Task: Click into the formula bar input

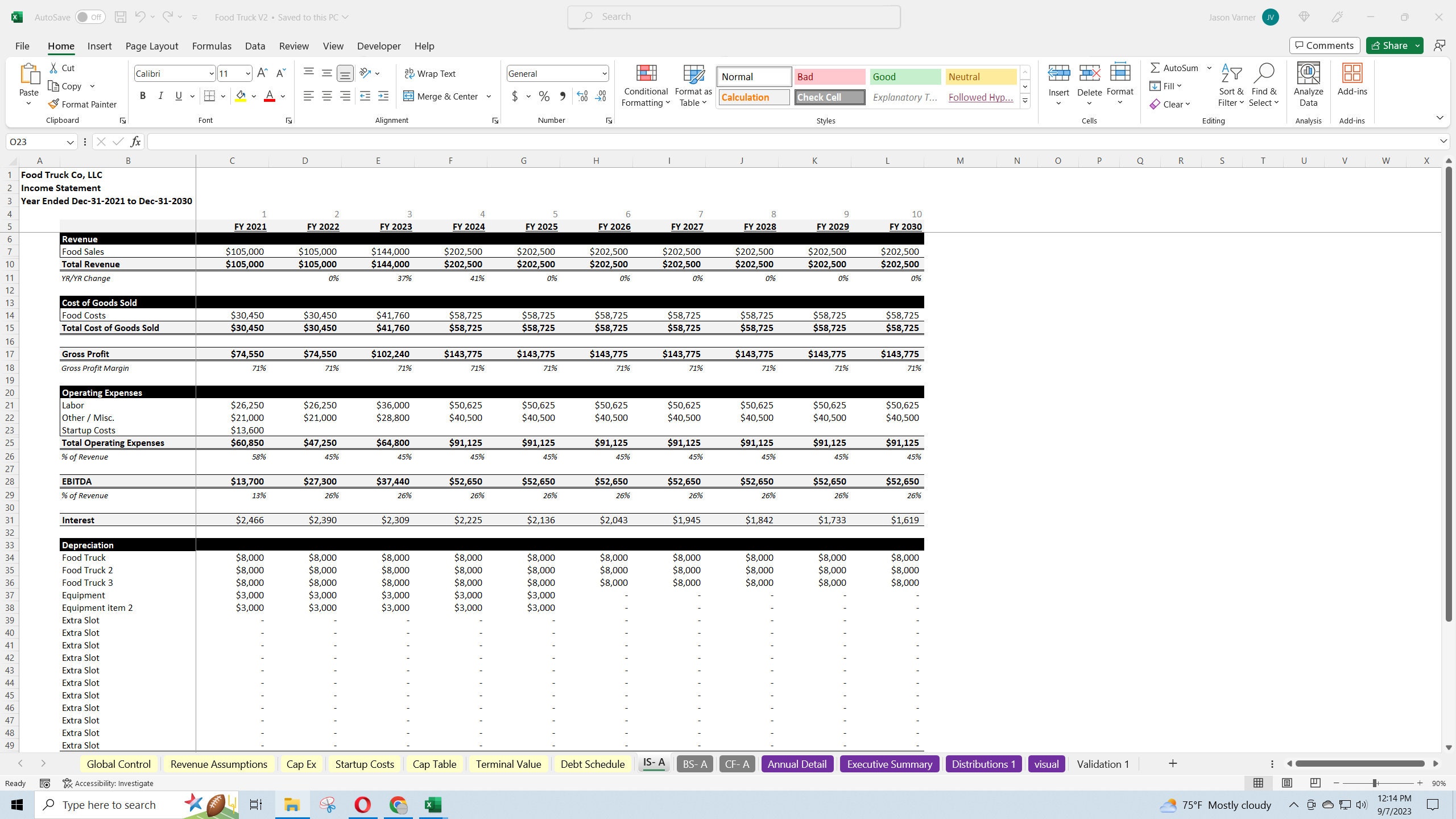Action: pyautogui.click(x=793, y=142)
